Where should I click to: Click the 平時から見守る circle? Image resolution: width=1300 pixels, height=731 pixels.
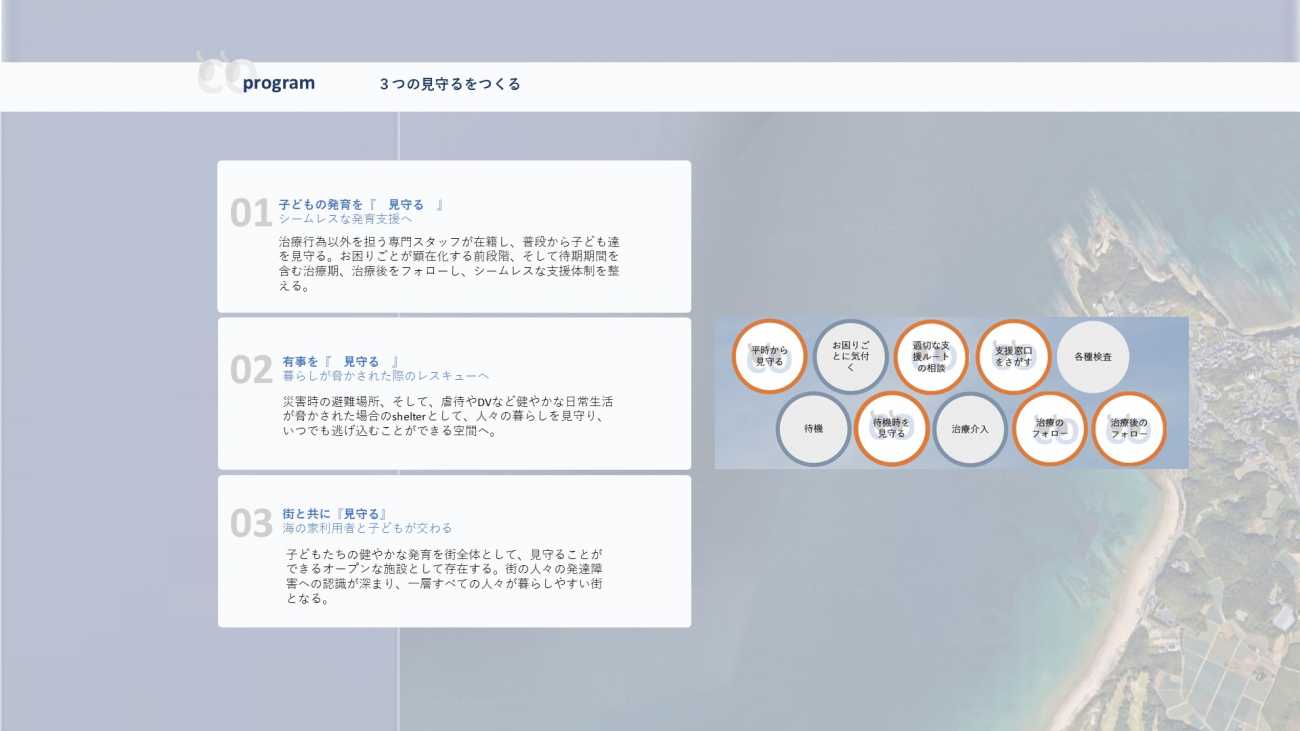point(769,356)
